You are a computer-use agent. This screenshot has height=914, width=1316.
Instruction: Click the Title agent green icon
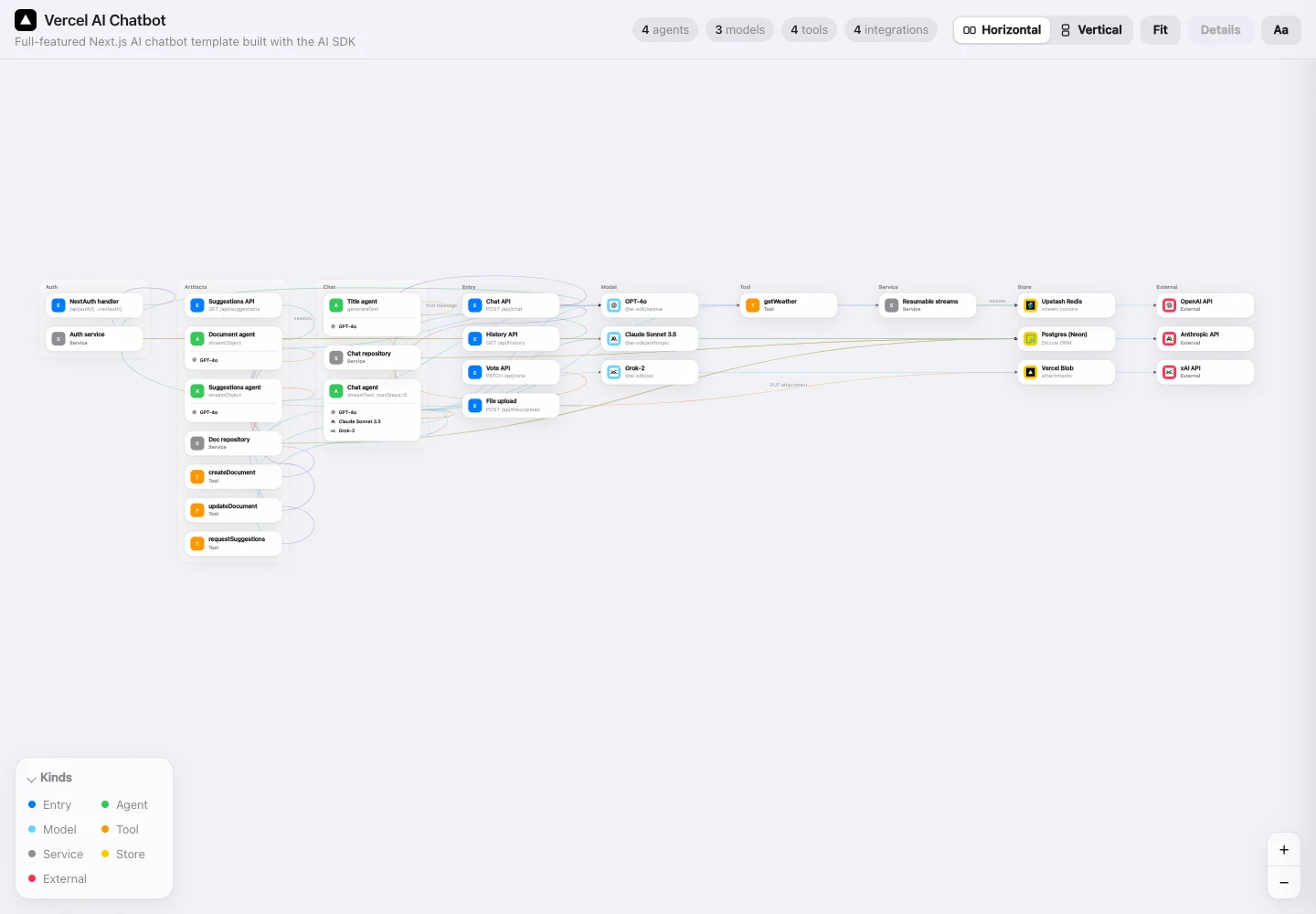pyautogui.click(x=336, y=305)
